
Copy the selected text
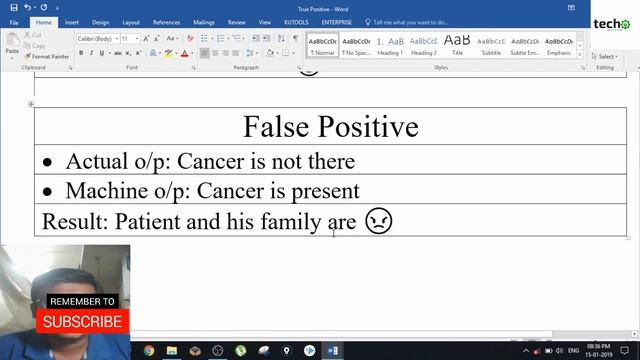[x=34, y=46]
